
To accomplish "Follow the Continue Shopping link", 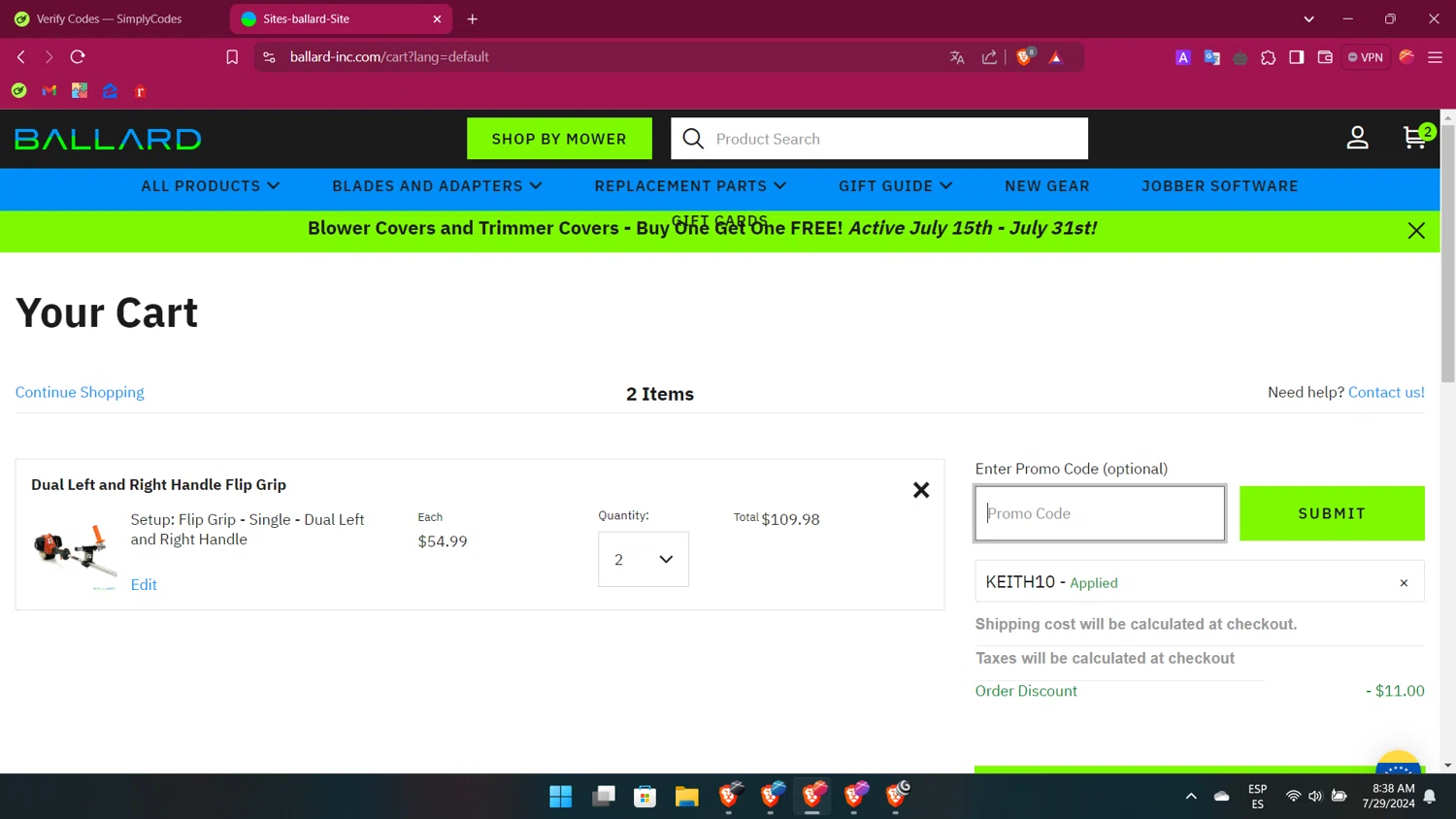I will click(x=80, y=392).
